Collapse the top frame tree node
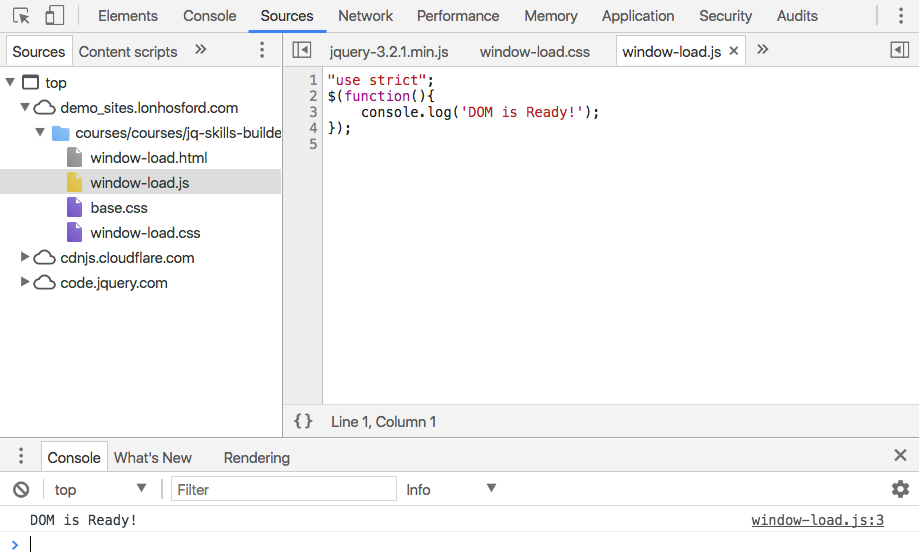The width and height of the screenshot is (919, 560). pyautogui.click(x=10, y=82)
